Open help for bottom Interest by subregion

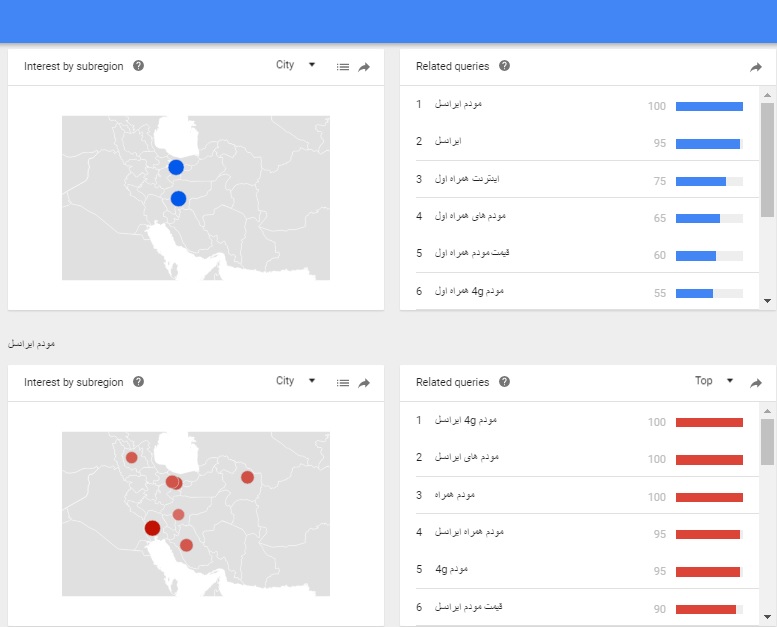(138, 382)
